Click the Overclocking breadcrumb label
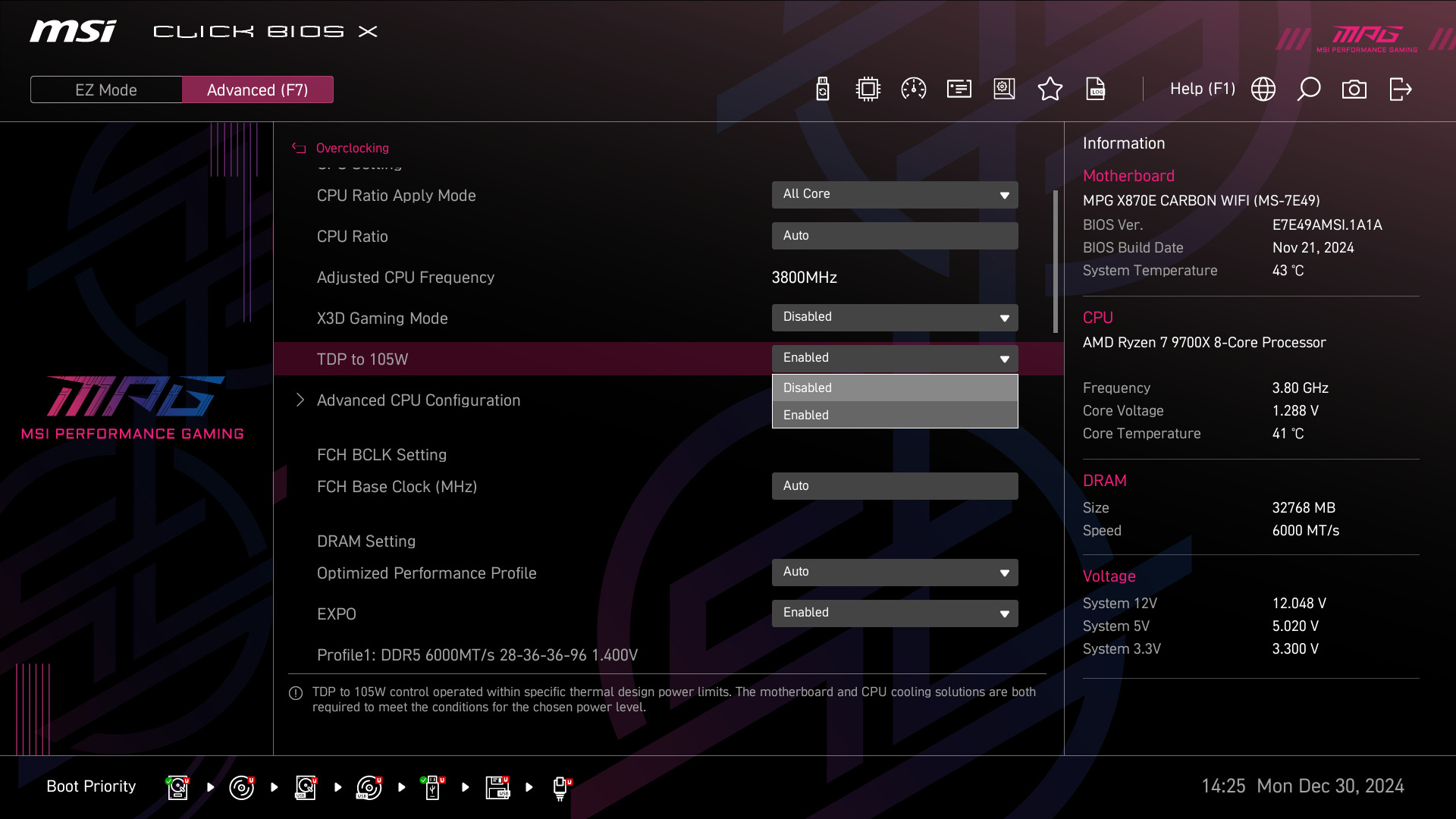The height and width of the screenshot is (819, 1456). tap(352, 149)
